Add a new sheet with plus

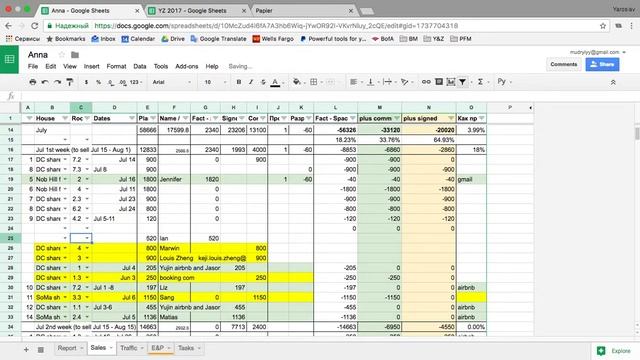(26, 350)
